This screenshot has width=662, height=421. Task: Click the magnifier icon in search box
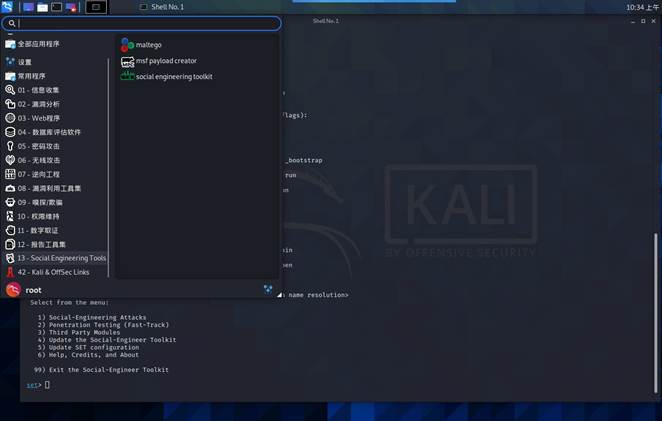tap(12, 24)
